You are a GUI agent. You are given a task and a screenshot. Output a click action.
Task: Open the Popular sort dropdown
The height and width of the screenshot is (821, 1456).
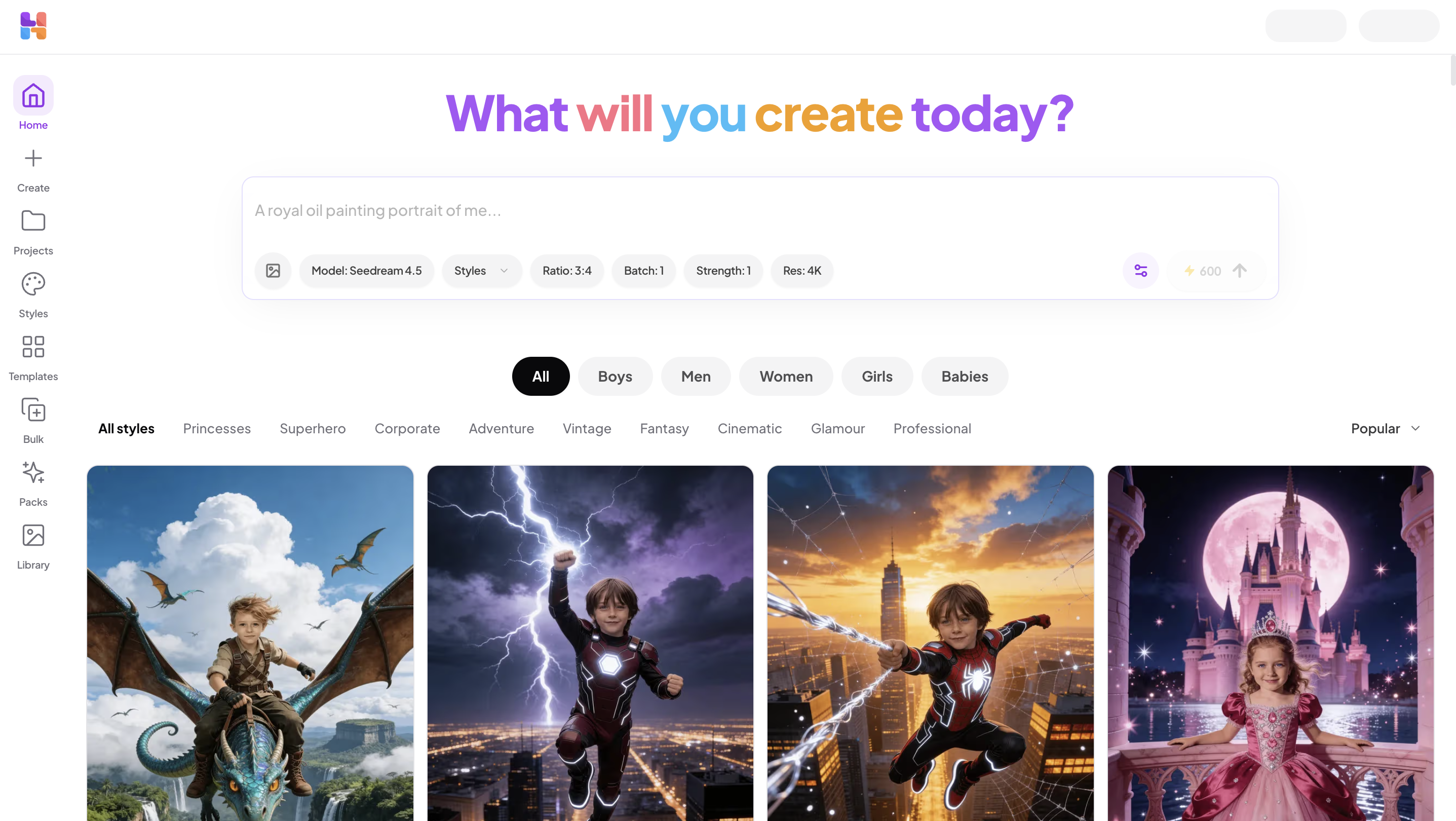click(1386, 429)
